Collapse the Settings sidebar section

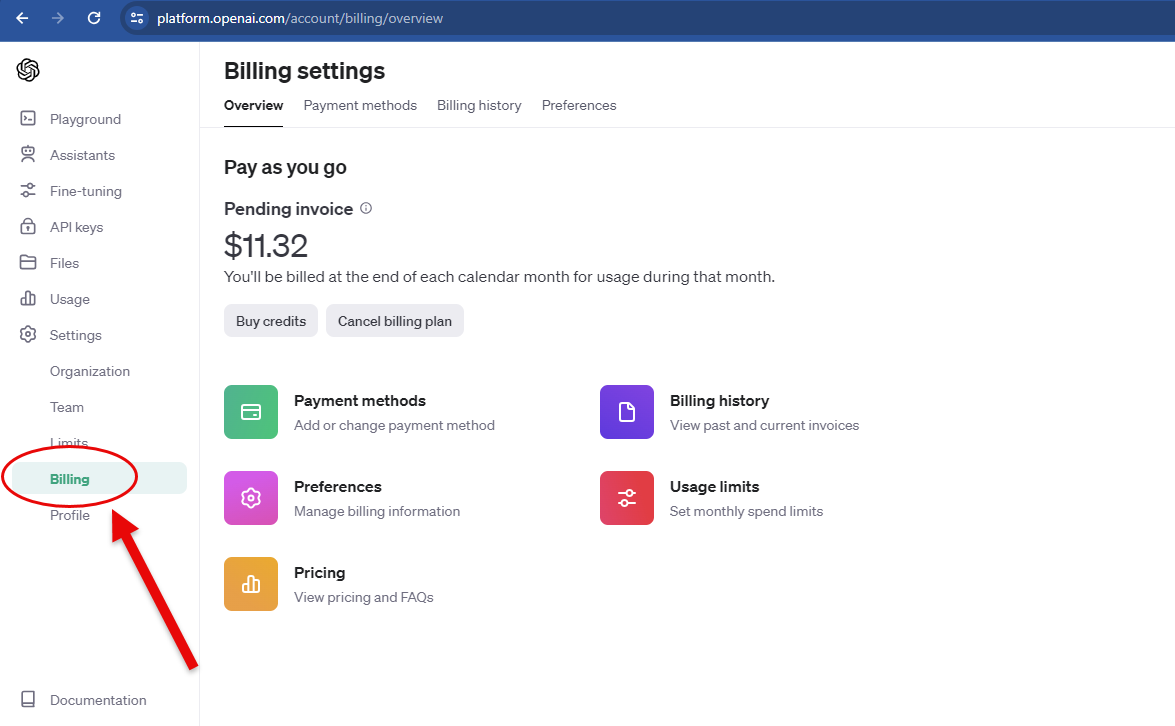[75, 335]
